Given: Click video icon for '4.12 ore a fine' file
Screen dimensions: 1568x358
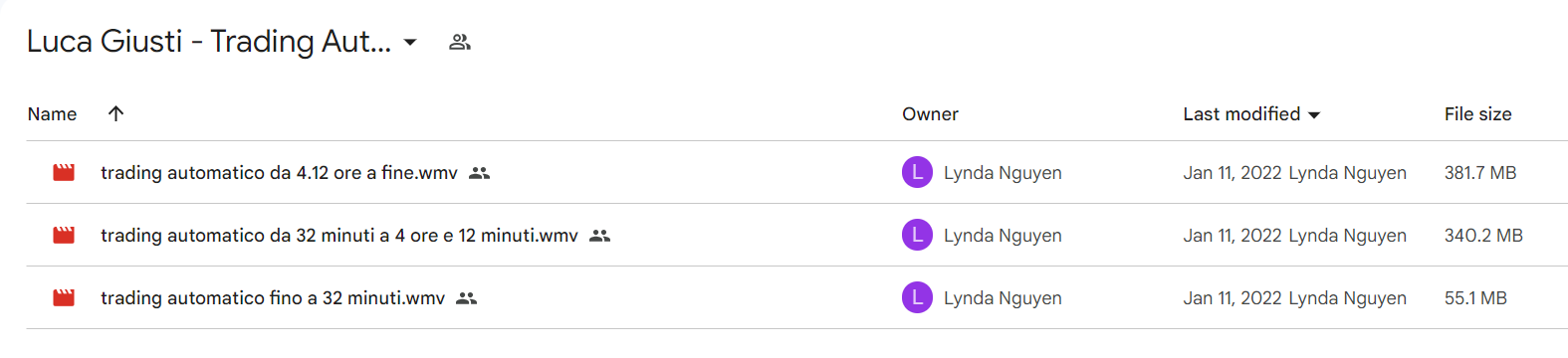Looking at the screenshot, I should click(64, 172).
